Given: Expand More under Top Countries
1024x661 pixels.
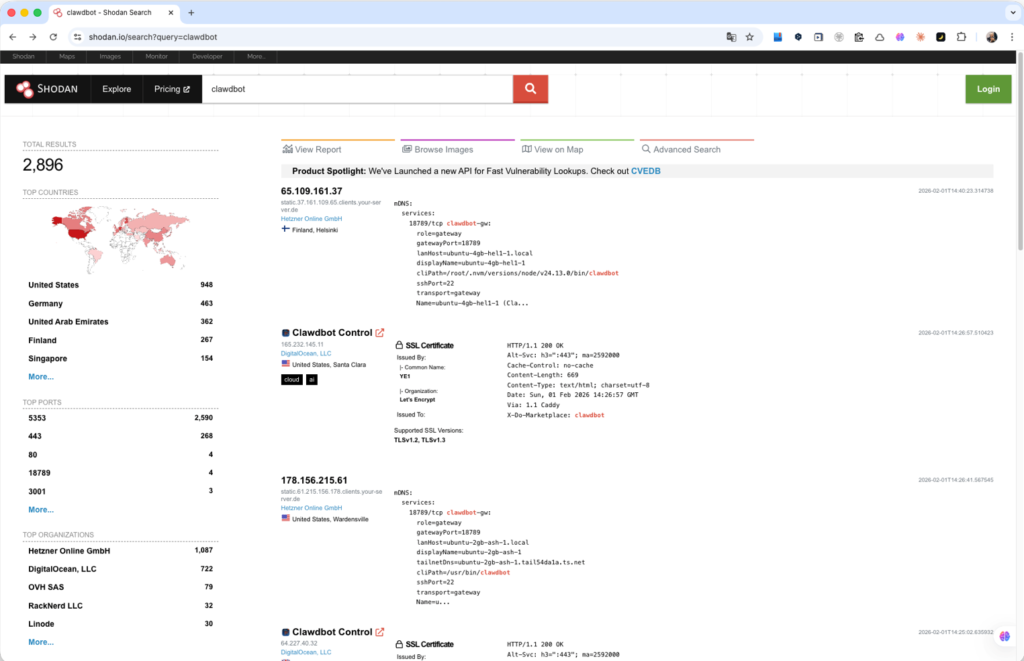Looking at the screenshot, I should pos(41,377).
